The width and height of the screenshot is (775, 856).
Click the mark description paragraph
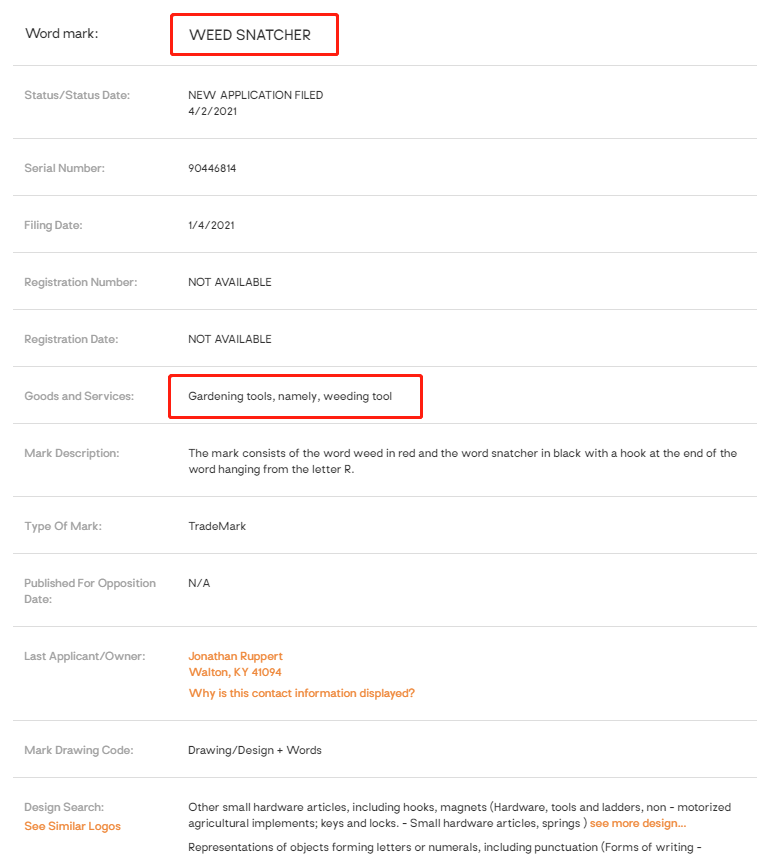(x=462, y=461)
